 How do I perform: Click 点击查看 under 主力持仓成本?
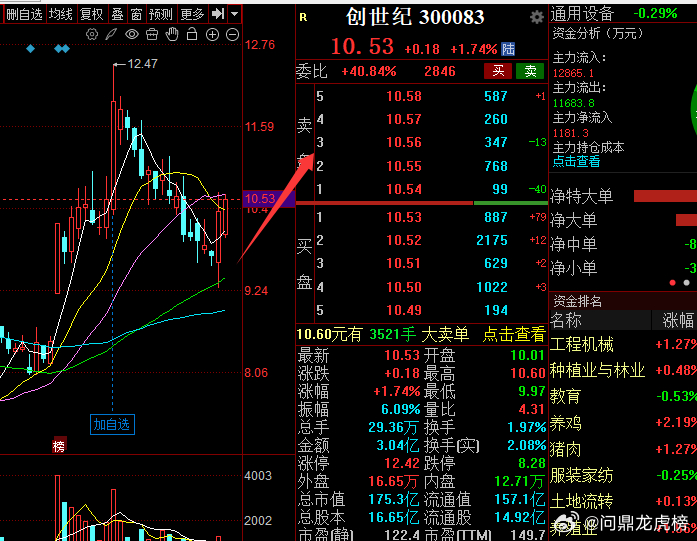tap(576, 161)
